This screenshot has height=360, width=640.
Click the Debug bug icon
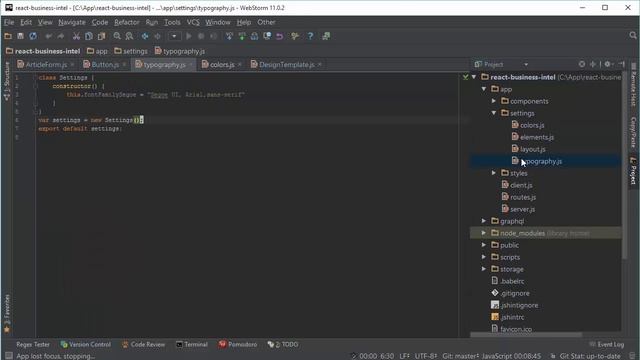(x=201, y=36)
